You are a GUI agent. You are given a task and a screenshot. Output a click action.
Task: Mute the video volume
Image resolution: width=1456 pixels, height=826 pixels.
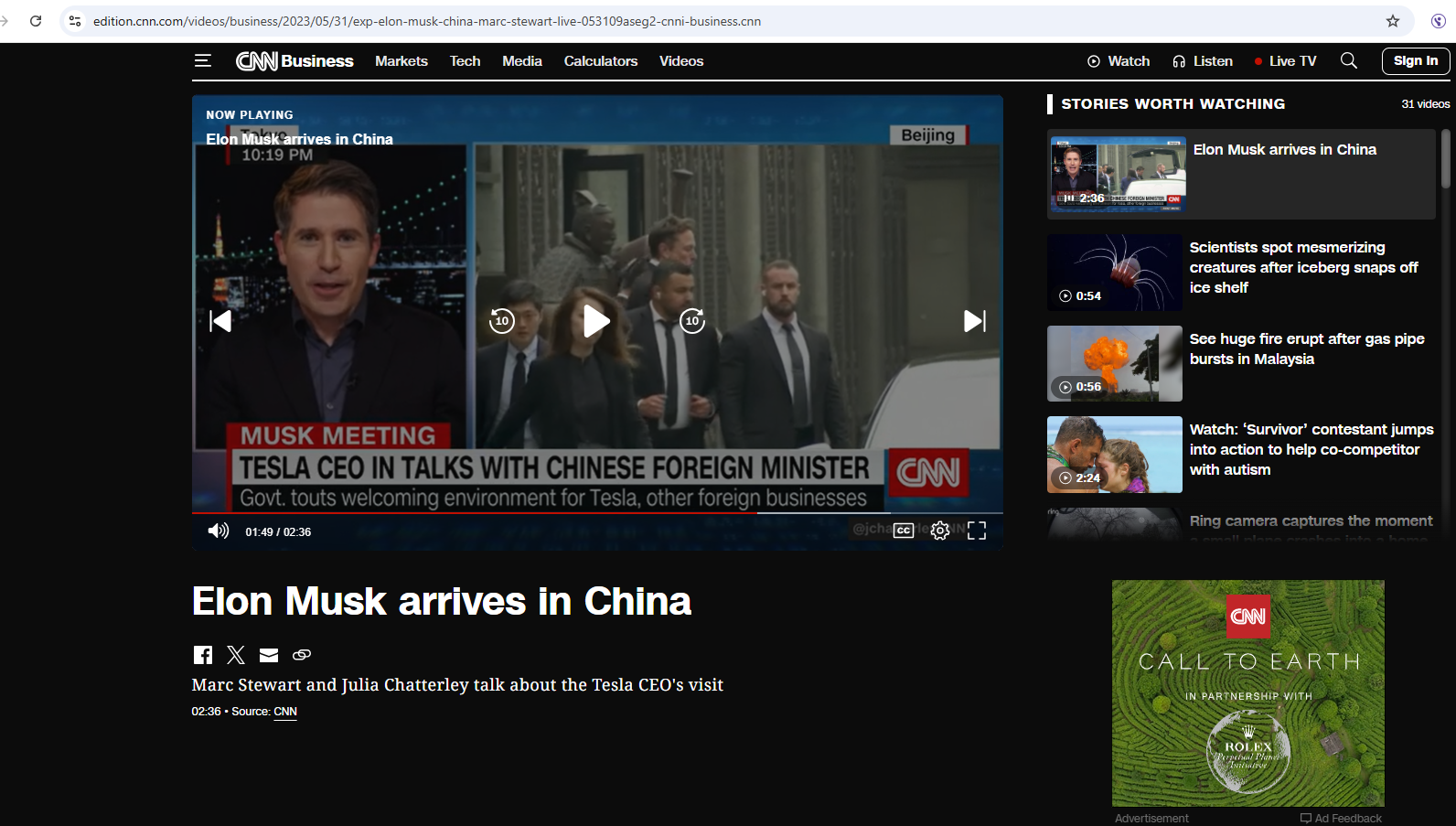click(218, 531)
